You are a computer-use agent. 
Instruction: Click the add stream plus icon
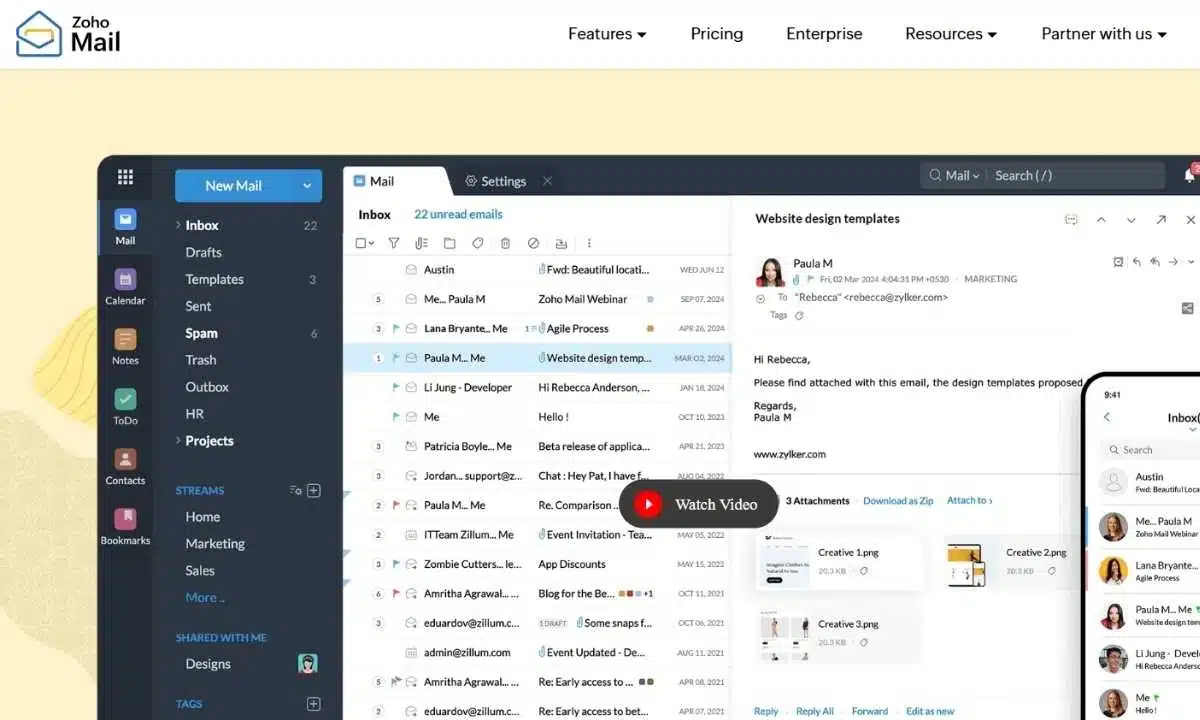313,490
